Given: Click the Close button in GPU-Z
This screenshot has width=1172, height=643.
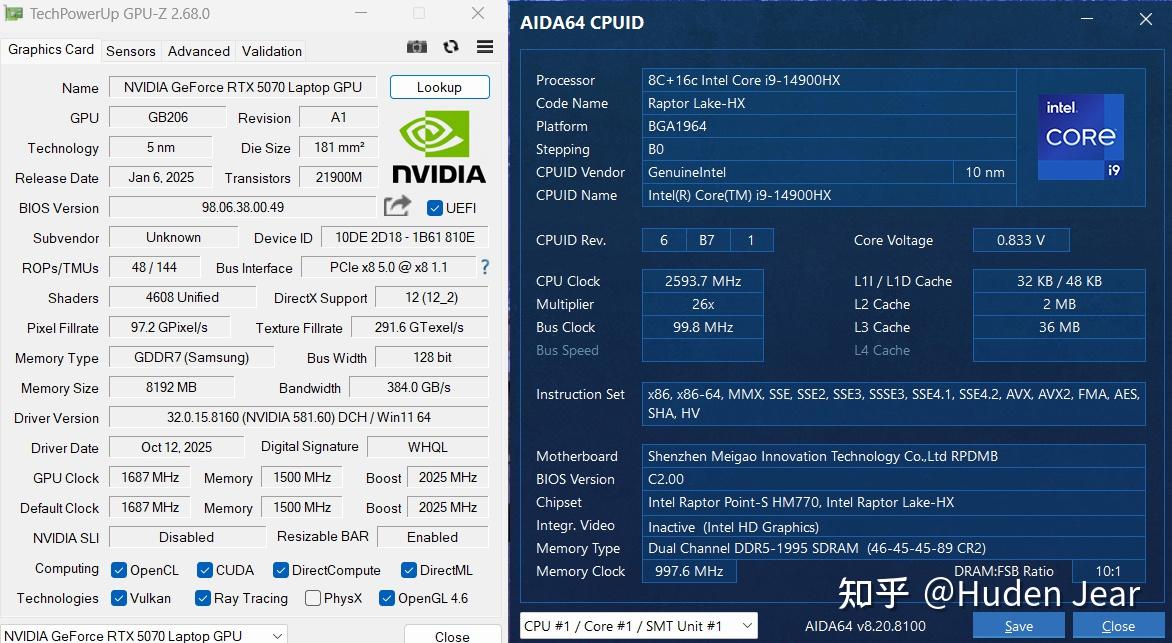Looking at the screenshot, I should pyautogui.click(x=452, y=636).
